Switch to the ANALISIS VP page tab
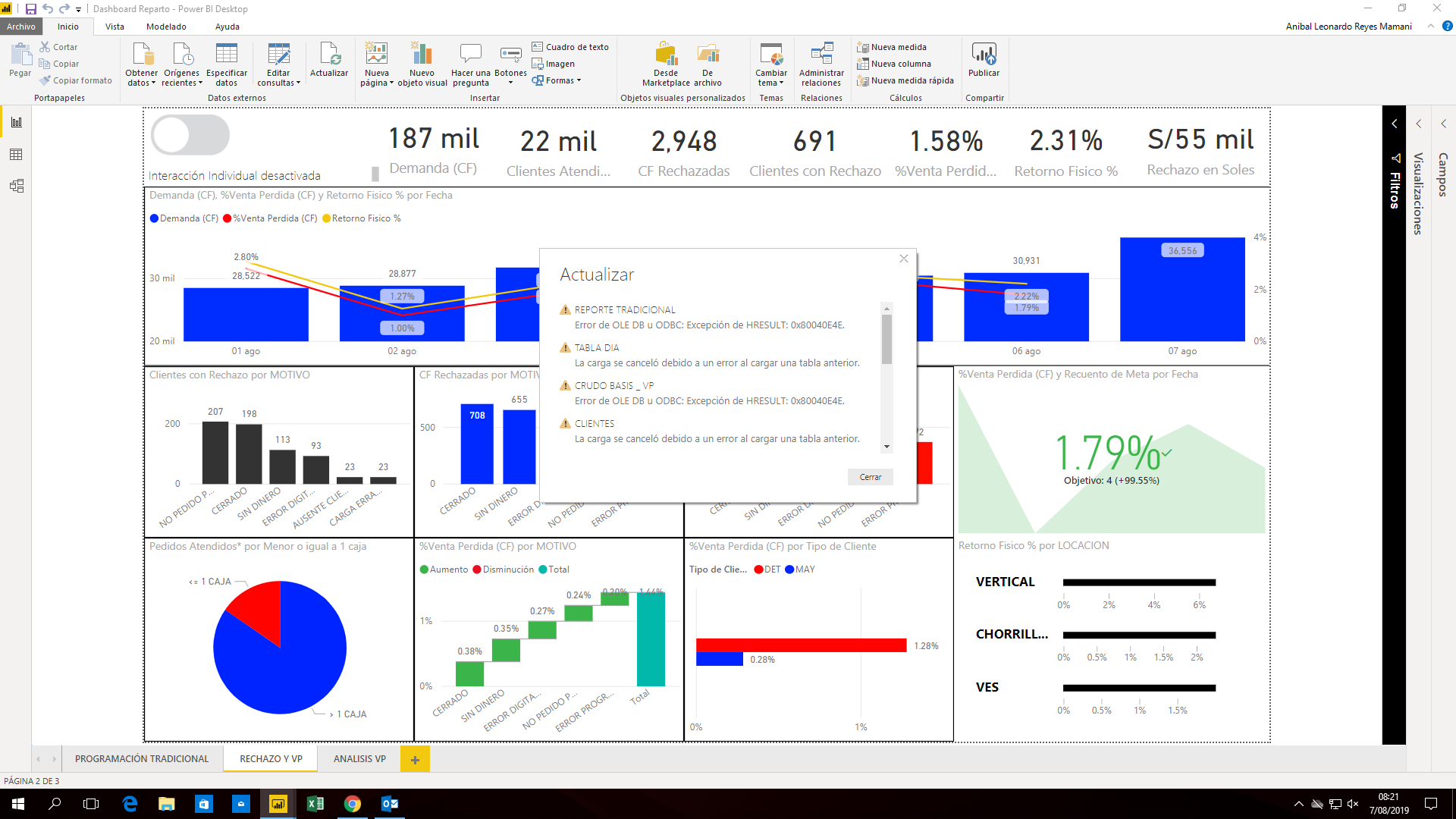The image size is (1456, 819). 359,759
